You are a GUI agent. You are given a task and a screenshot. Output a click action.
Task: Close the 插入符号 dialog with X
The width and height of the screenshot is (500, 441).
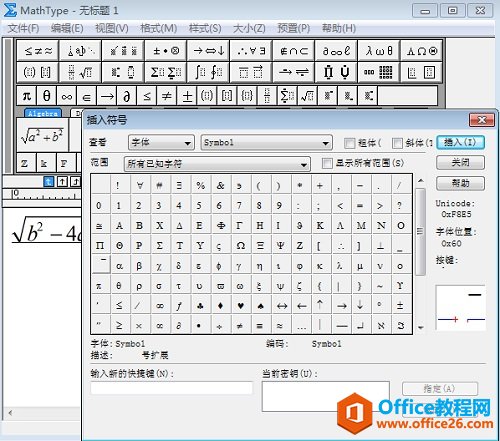click(x=482, y=120)
